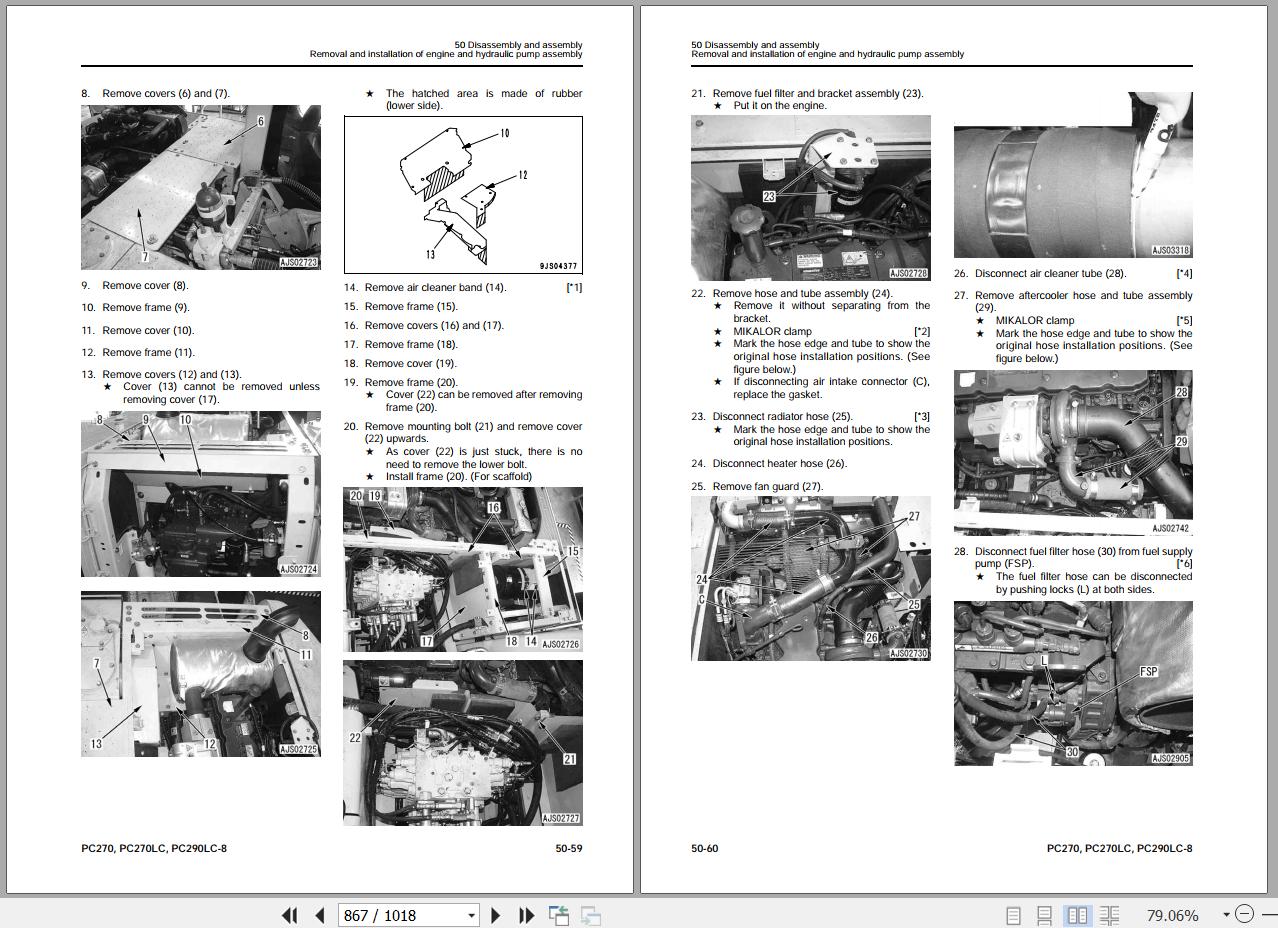Open the zoom percentage dropdown arrow
This screenshot has height=928, width=1278.
[1226, 914]
